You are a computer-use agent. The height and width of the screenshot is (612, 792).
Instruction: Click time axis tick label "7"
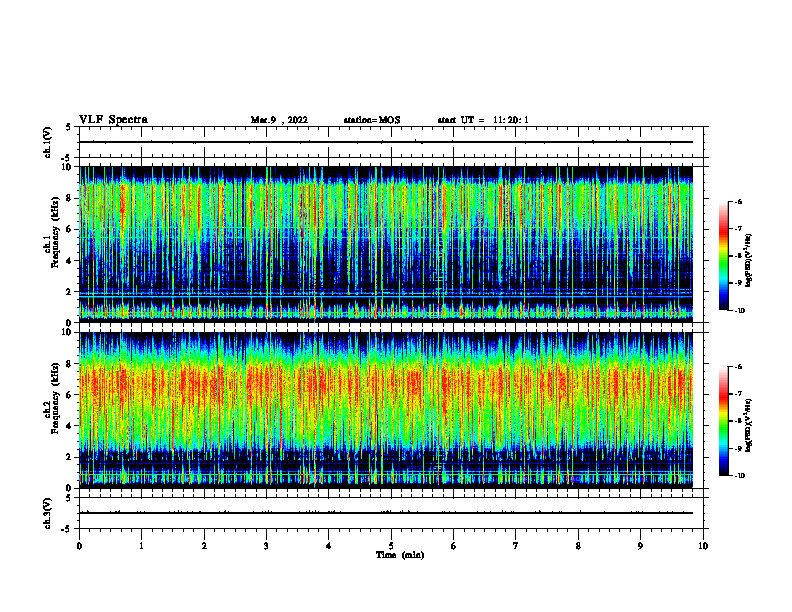(x=516, y=546)
